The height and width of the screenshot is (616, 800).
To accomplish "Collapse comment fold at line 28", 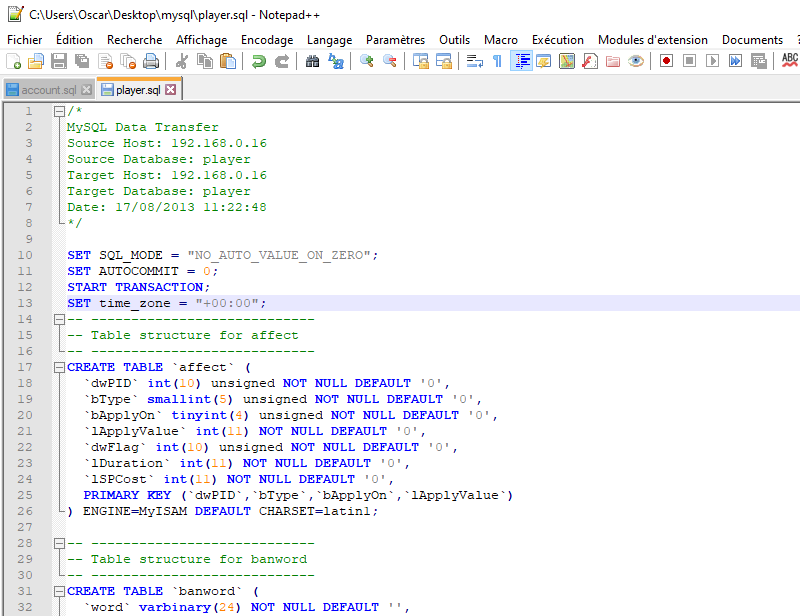I will 59,544.
